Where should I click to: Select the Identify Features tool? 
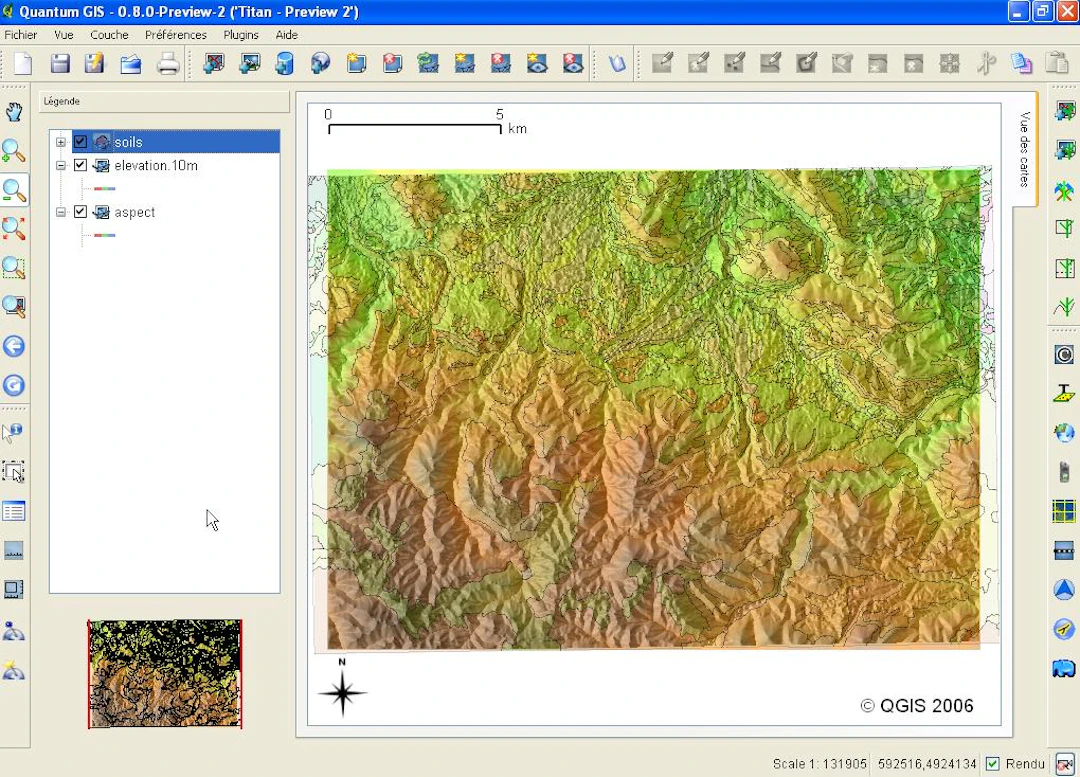[14, 432]
